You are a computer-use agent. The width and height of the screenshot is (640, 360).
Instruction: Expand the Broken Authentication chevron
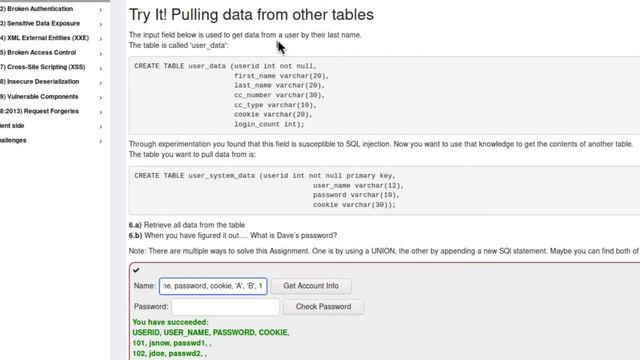pyautogui.click(x=100, y=9)
